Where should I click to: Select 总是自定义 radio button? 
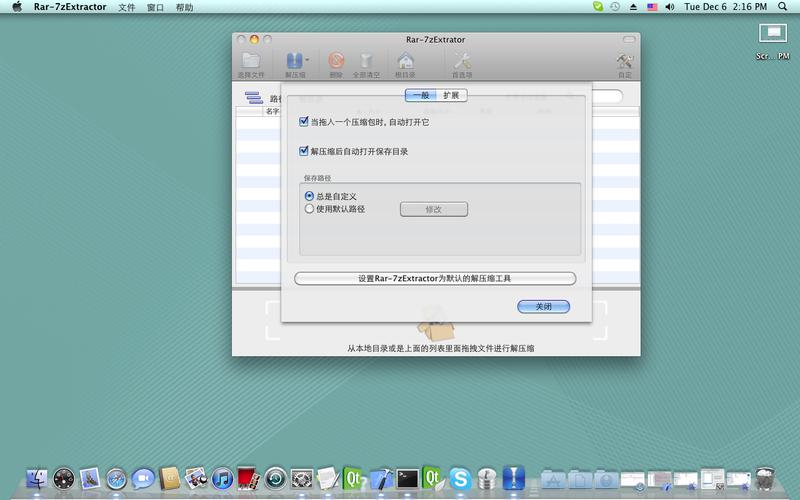[309, 196]
